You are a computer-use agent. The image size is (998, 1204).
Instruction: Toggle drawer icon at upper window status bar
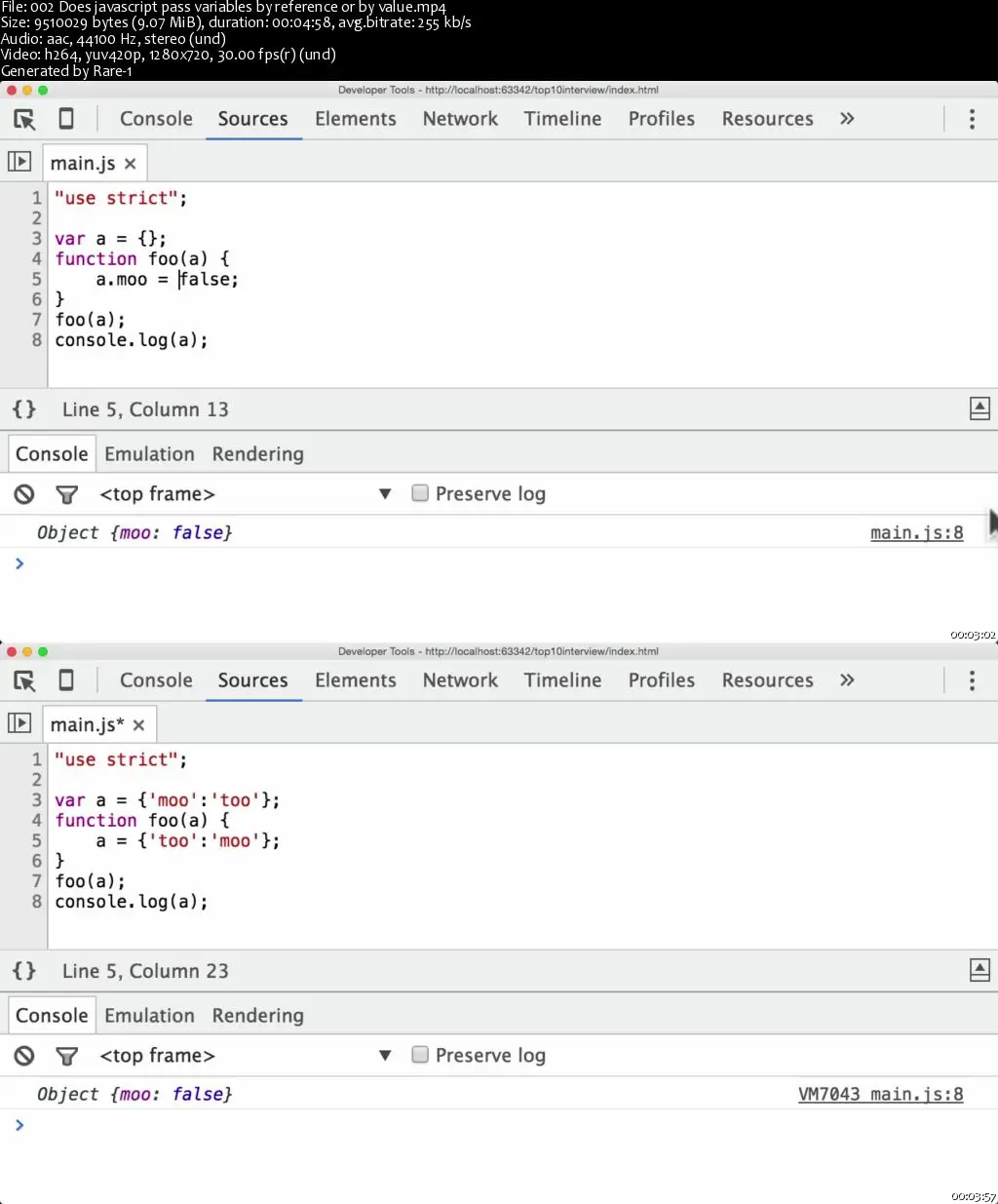pos(979,409)
